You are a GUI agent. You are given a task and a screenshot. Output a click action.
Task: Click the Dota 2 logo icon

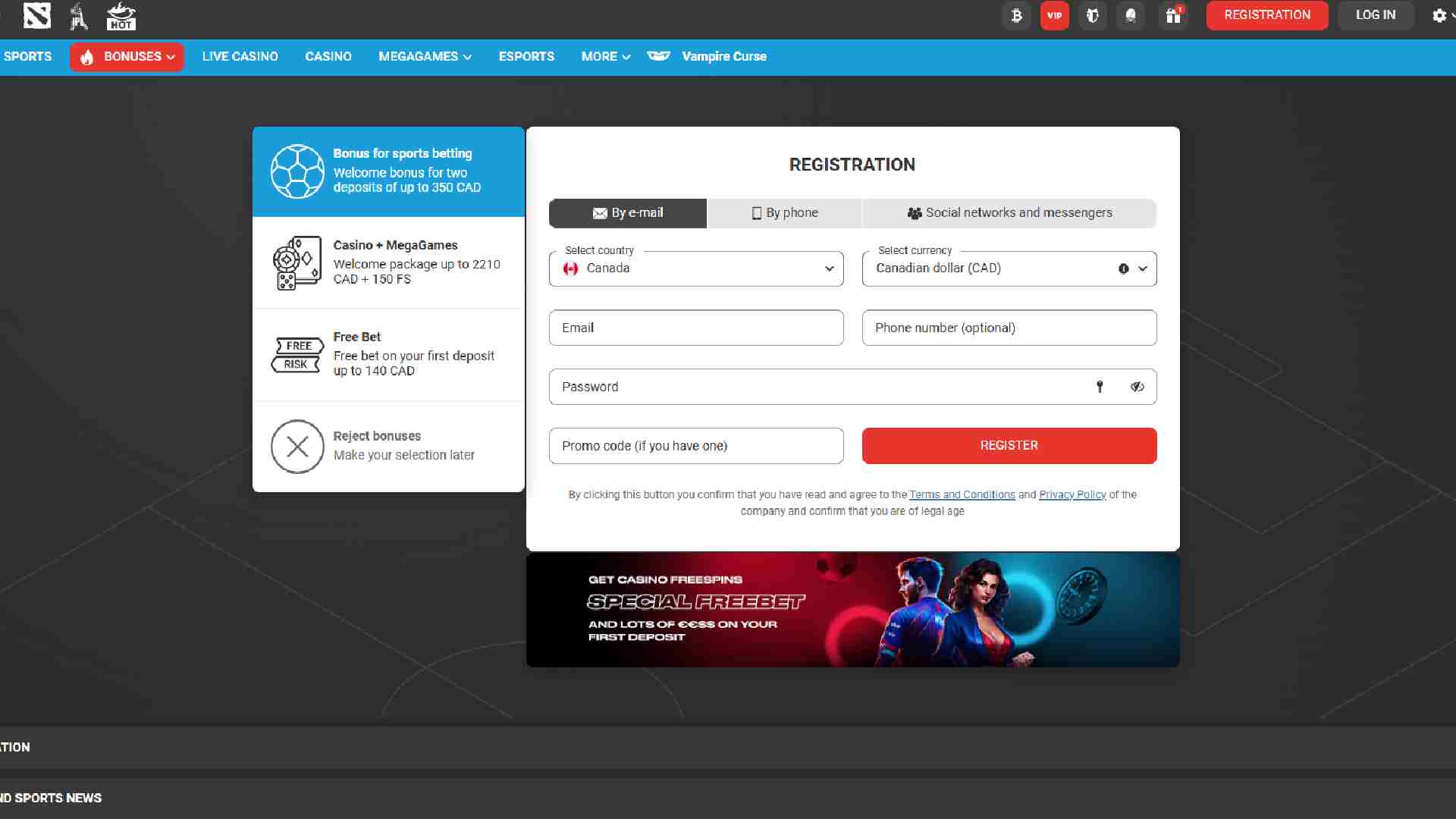click(36, 15)
